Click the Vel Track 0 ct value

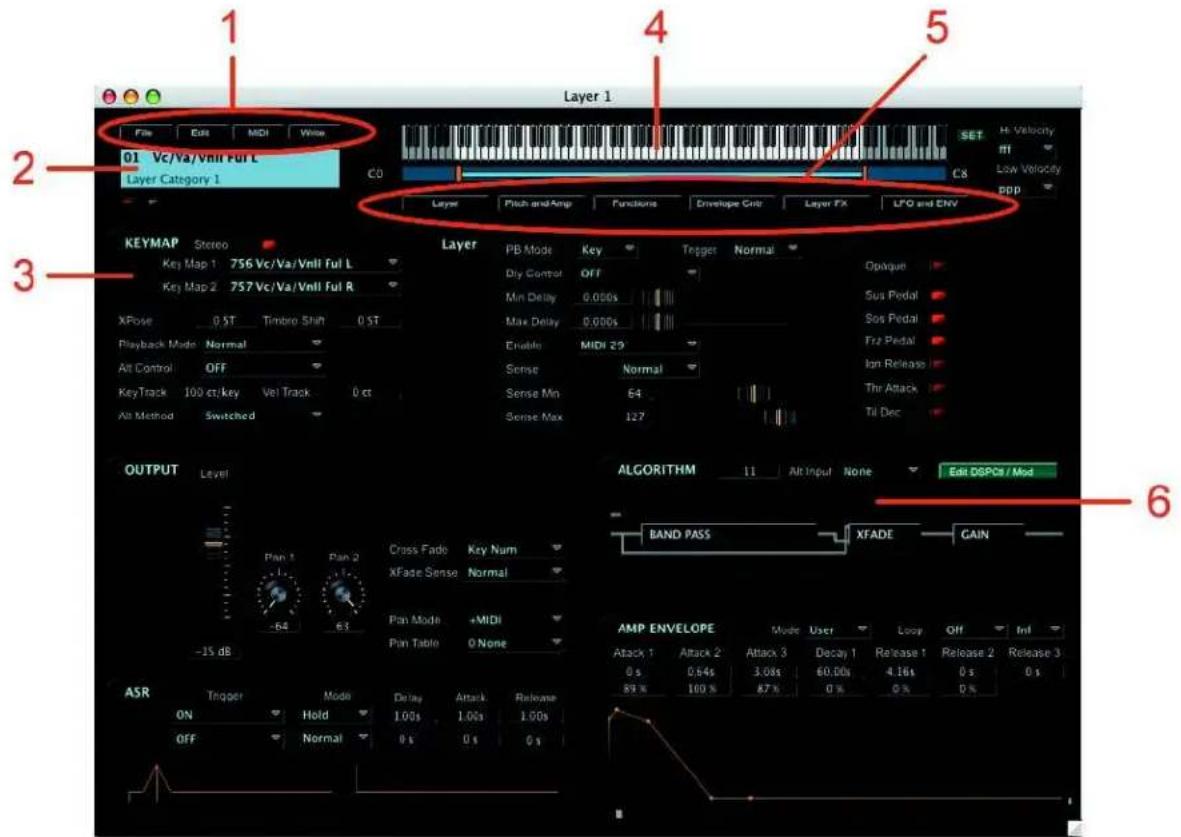(x=362, y=393)
